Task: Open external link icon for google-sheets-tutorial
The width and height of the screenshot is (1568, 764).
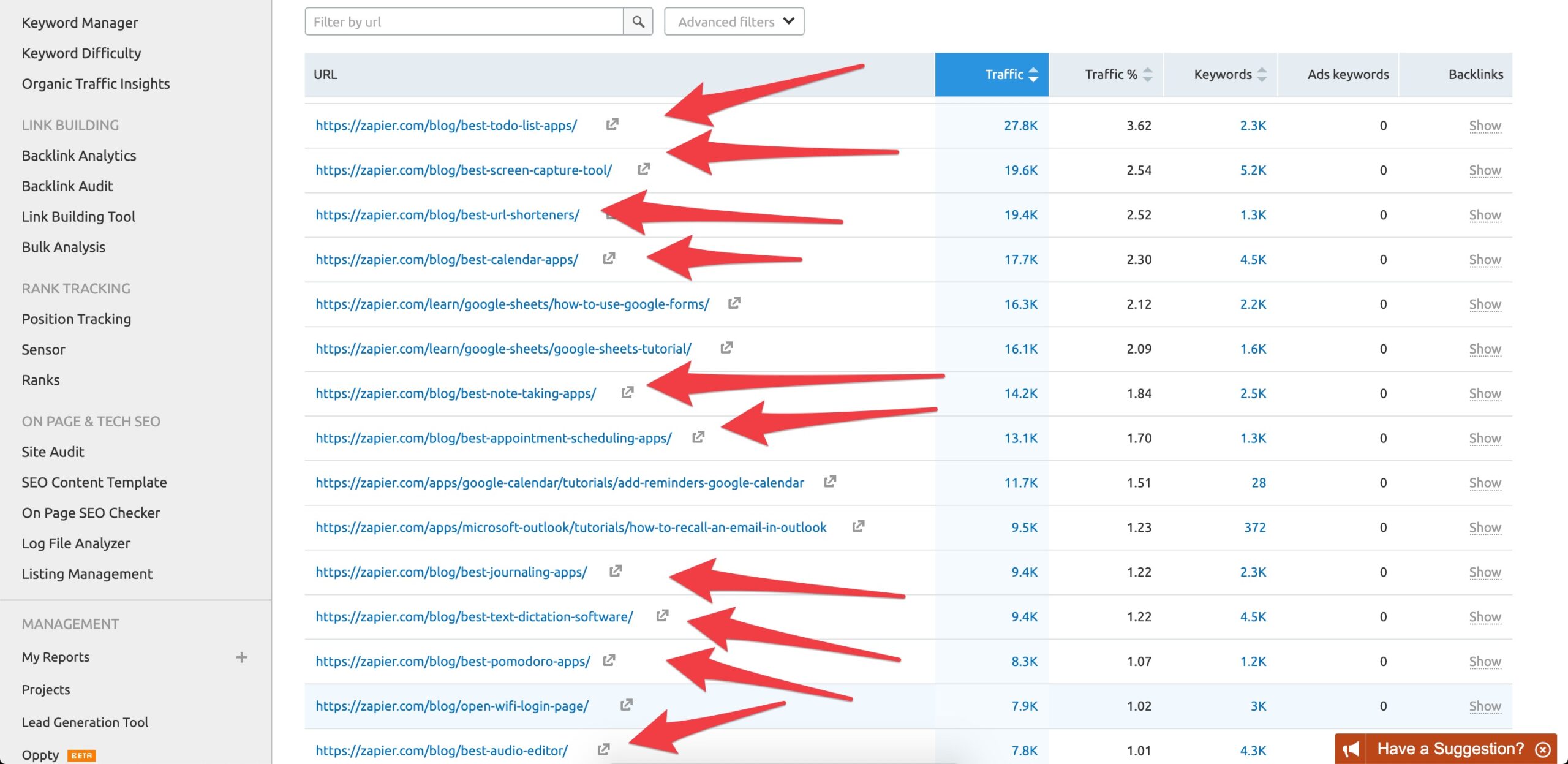Action: (726, 347)
